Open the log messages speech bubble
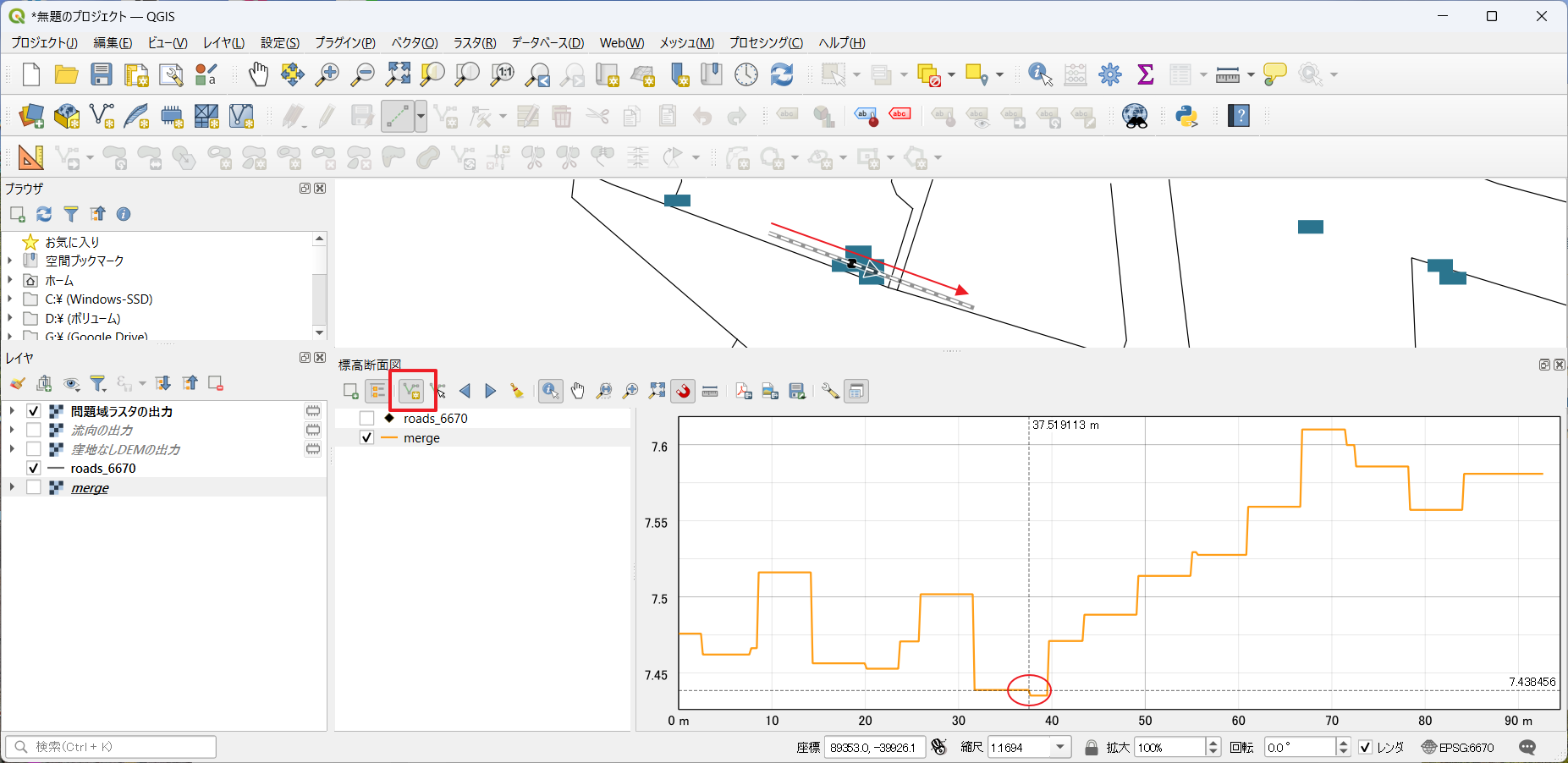The height and width of the screenshot is (763, 1568). (x=1527, y=747)
